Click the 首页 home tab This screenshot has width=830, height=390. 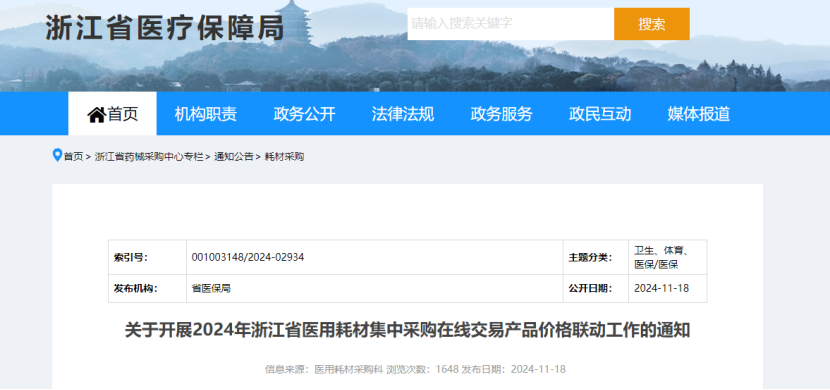tap(112, 114)
